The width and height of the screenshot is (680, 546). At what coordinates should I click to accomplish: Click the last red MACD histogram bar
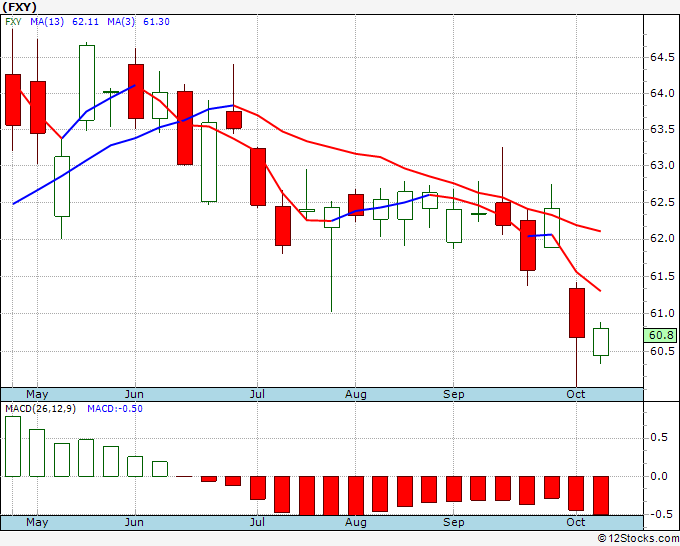coord(601,496)
